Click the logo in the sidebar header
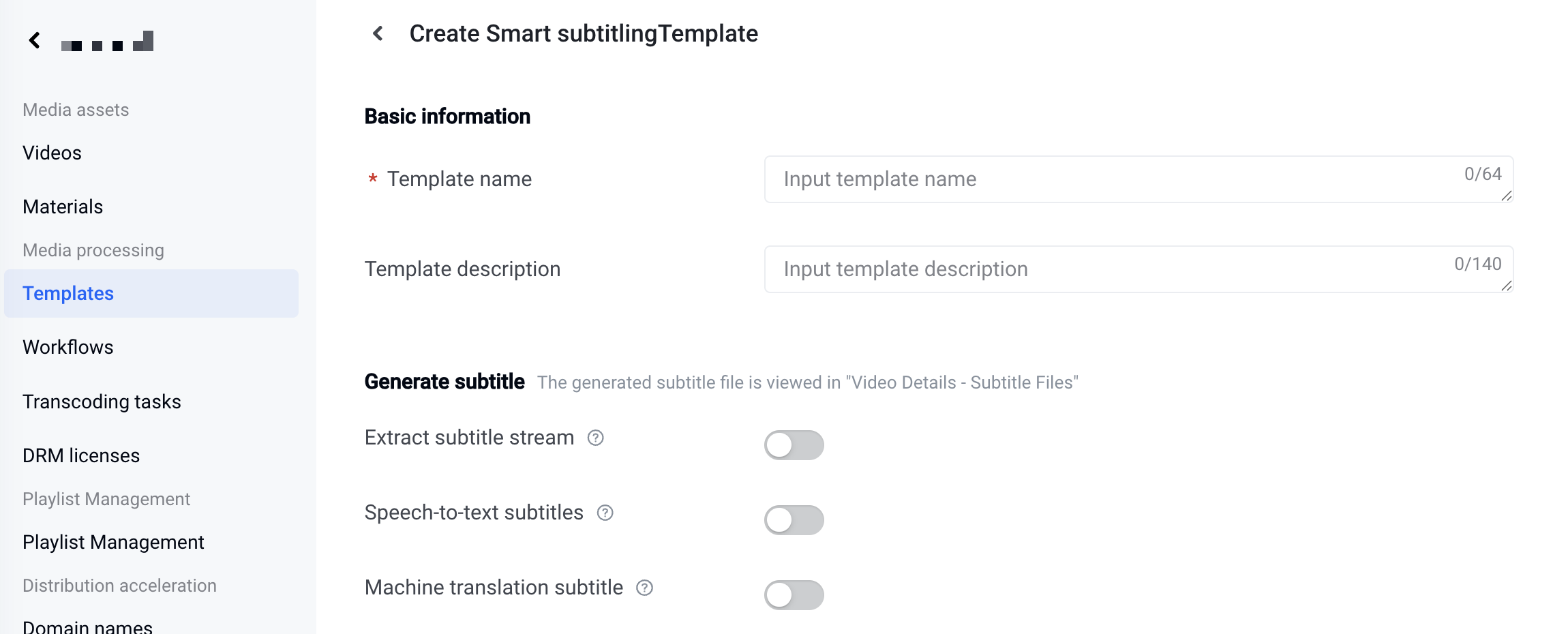The width and height of the screenshot is (1568, 634). (x=108, y=42)
